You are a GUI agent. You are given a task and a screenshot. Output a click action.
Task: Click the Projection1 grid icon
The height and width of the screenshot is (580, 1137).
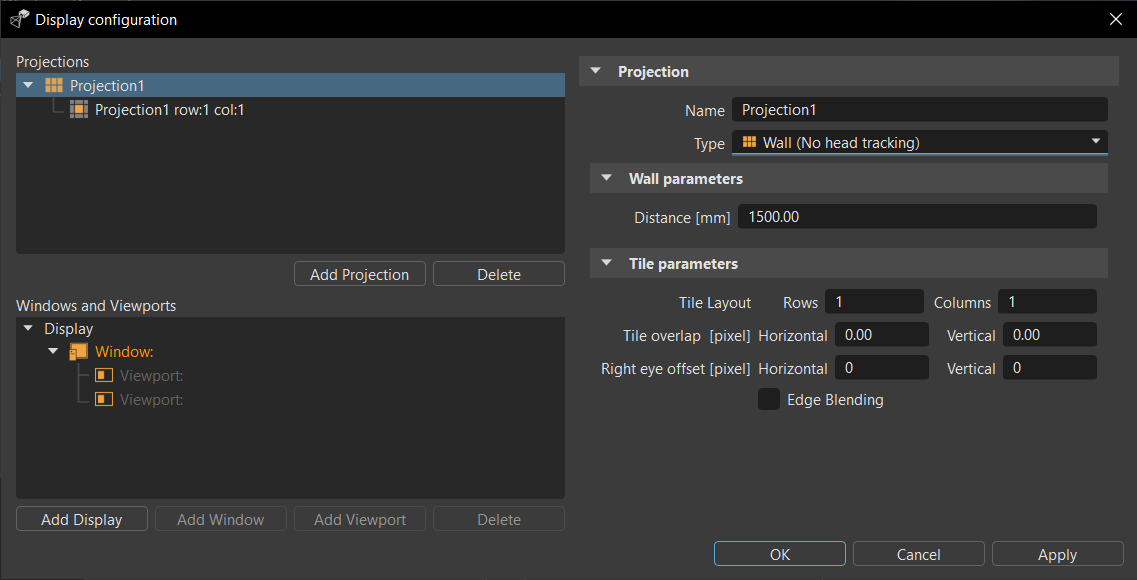53,84
